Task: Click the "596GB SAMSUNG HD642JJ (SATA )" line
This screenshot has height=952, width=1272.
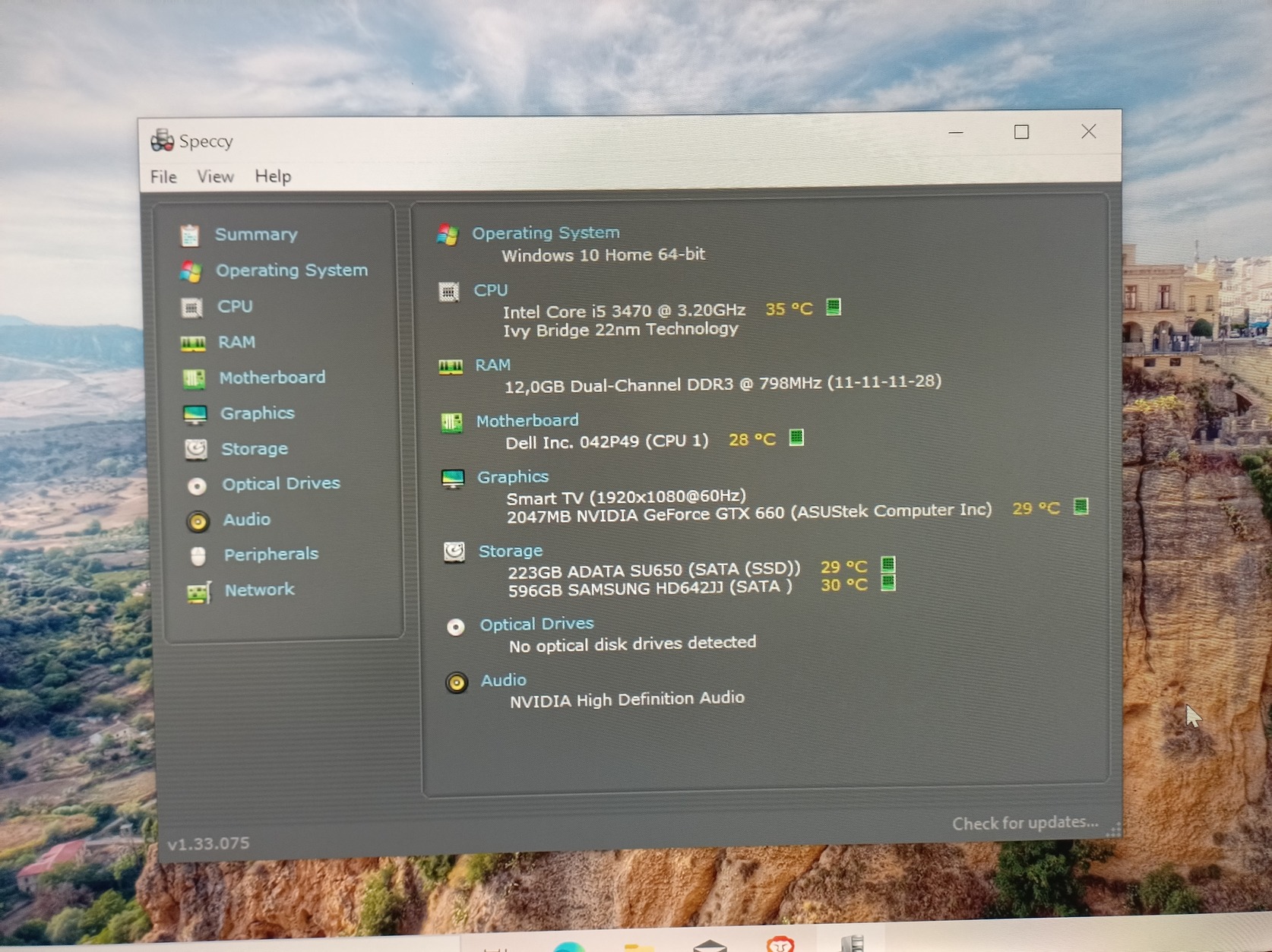Action: tap(650, 589)
